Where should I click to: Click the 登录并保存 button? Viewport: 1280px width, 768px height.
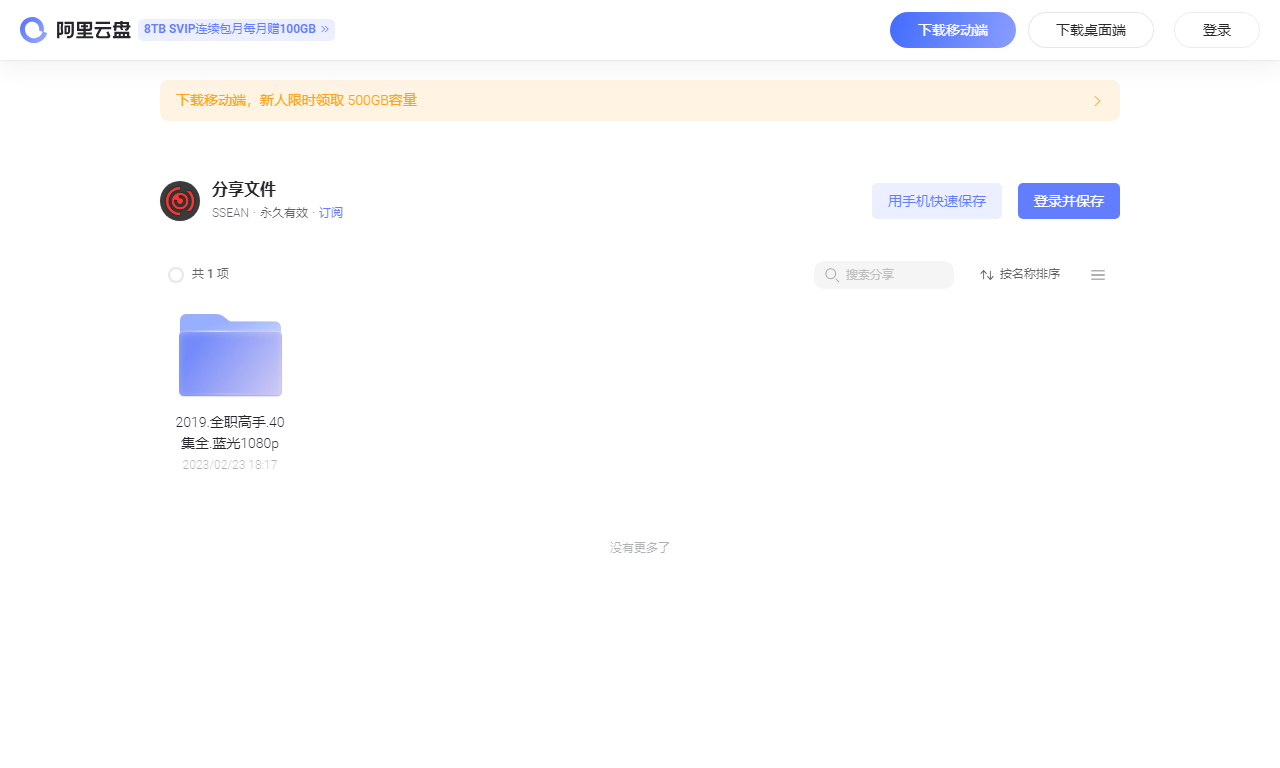tap(1069, 201)
